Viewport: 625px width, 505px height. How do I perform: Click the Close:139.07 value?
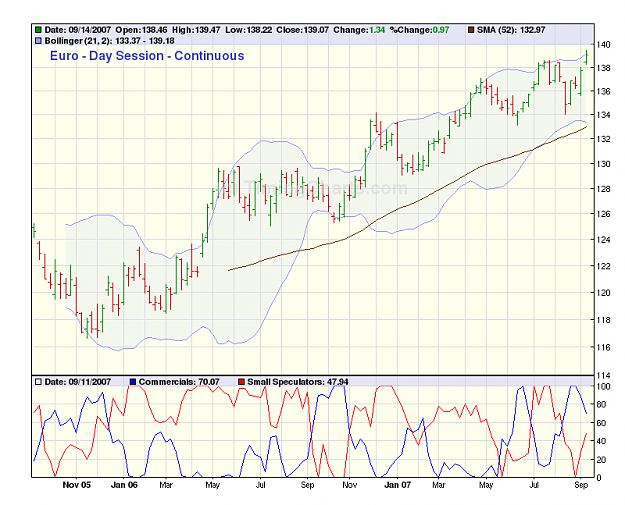click(x=303, y=30)
